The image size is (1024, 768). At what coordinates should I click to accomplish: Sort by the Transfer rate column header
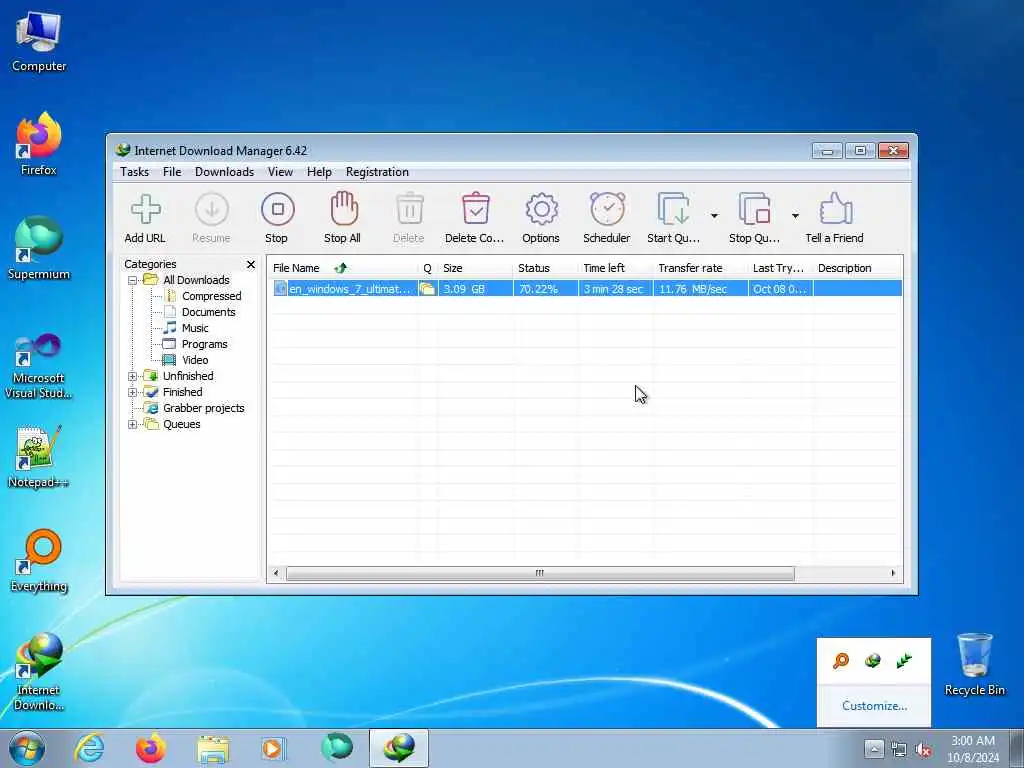[x=700, y=268]
